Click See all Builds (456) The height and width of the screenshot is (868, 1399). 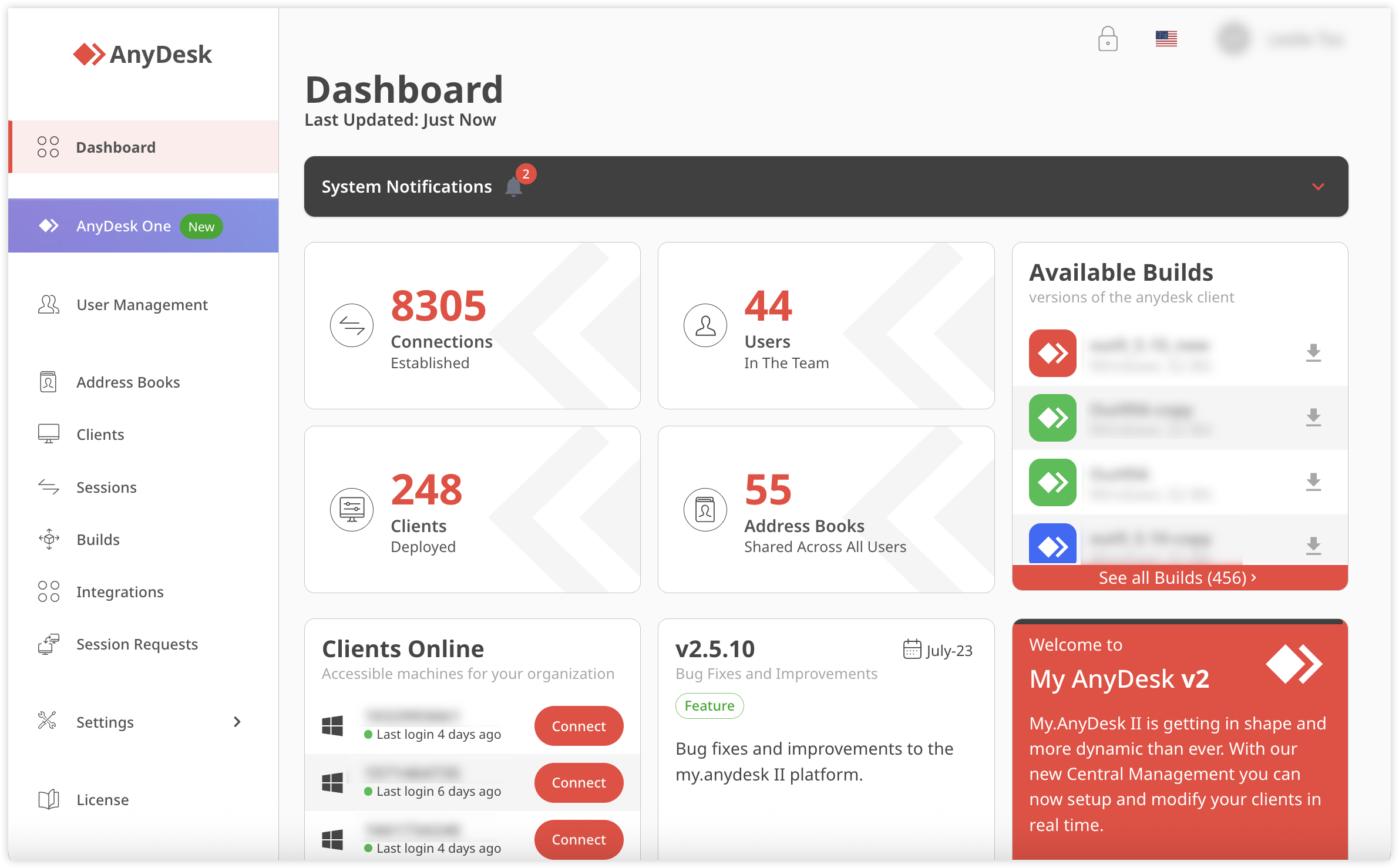coord(1176,577)
